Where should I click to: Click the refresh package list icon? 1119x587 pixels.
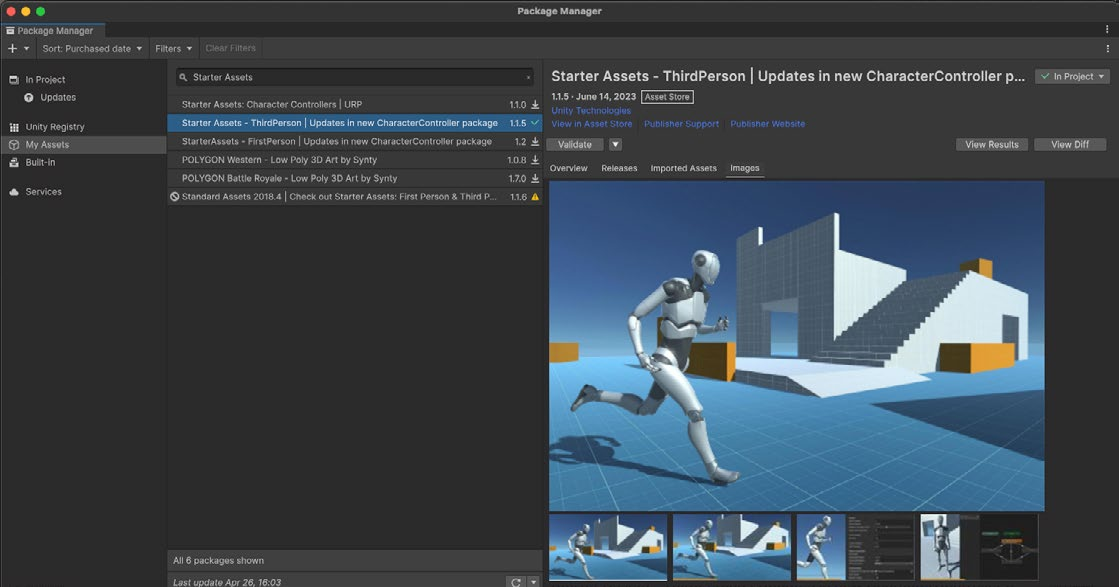click(516, 582)
